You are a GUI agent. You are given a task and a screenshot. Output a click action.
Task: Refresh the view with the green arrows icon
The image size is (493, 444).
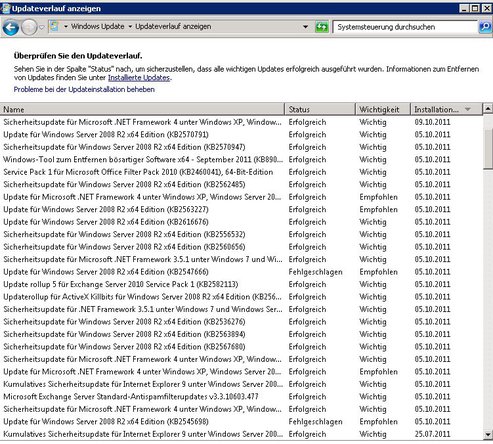(x=322, y=27)
